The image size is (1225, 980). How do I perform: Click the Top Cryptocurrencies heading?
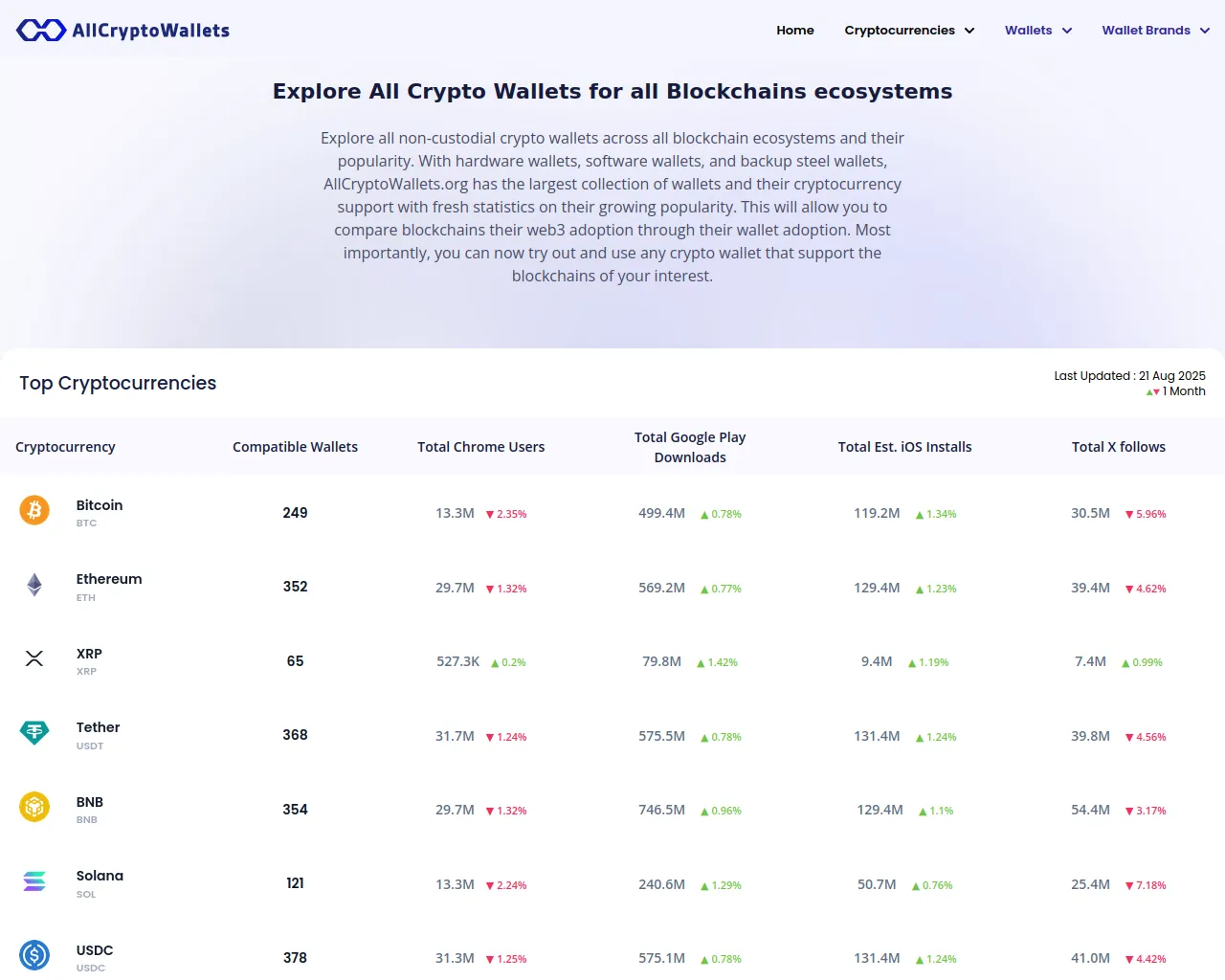point(118,383)
